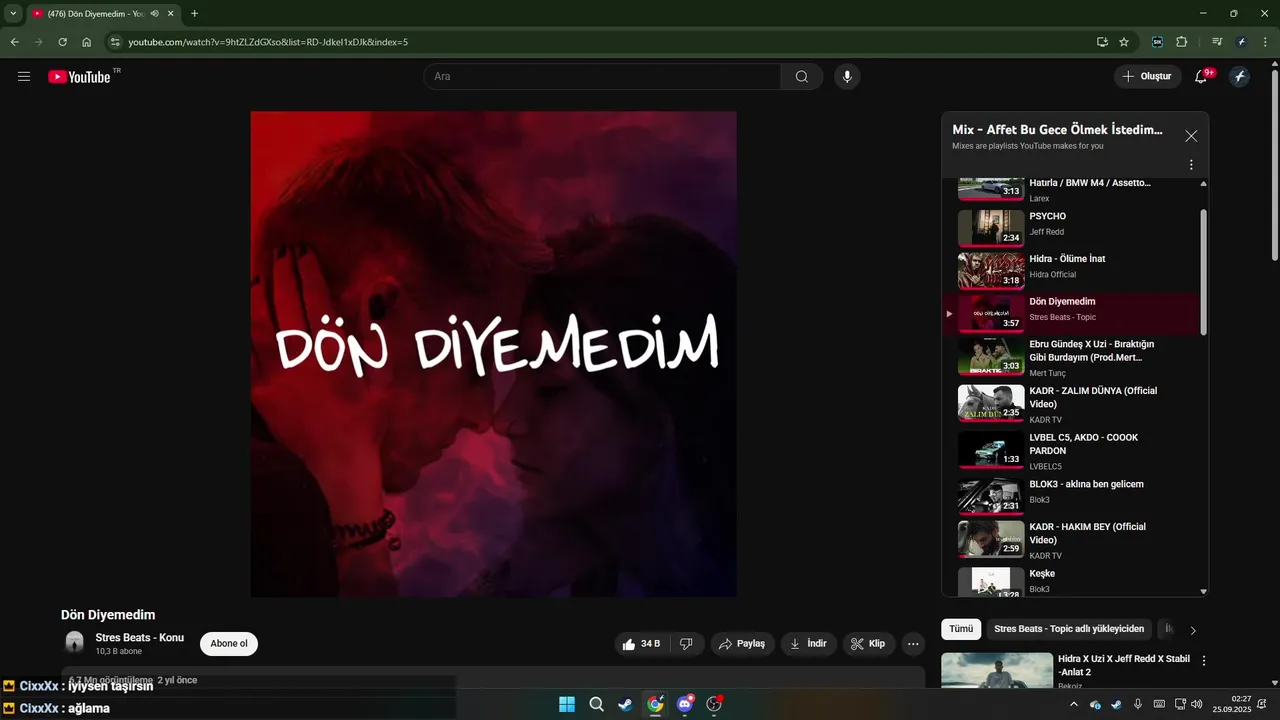Image resolution: width=1280 pixels, height=720 pixels.
Task: Open Chrome tab search dropdown
Action: coord(13,14)
